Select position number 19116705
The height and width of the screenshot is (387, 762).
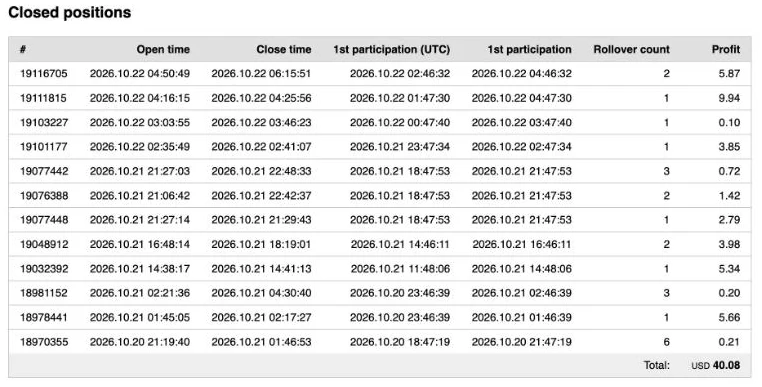point(44,74)
